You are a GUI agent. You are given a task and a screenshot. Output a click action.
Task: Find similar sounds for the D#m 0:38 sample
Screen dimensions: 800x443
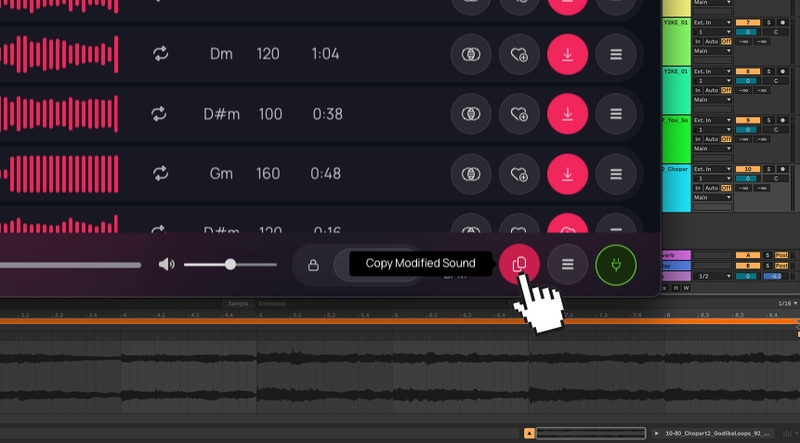pyautogui.click(x=471, y=114)
